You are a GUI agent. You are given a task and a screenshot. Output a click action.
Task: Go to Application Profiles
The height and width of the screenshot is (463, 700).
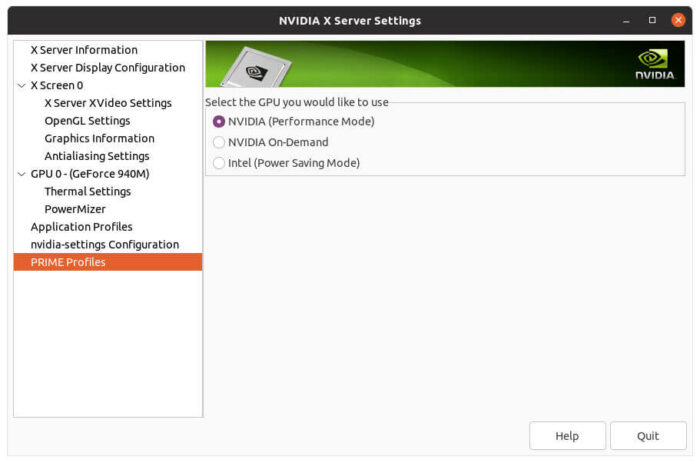coord(82,227)
